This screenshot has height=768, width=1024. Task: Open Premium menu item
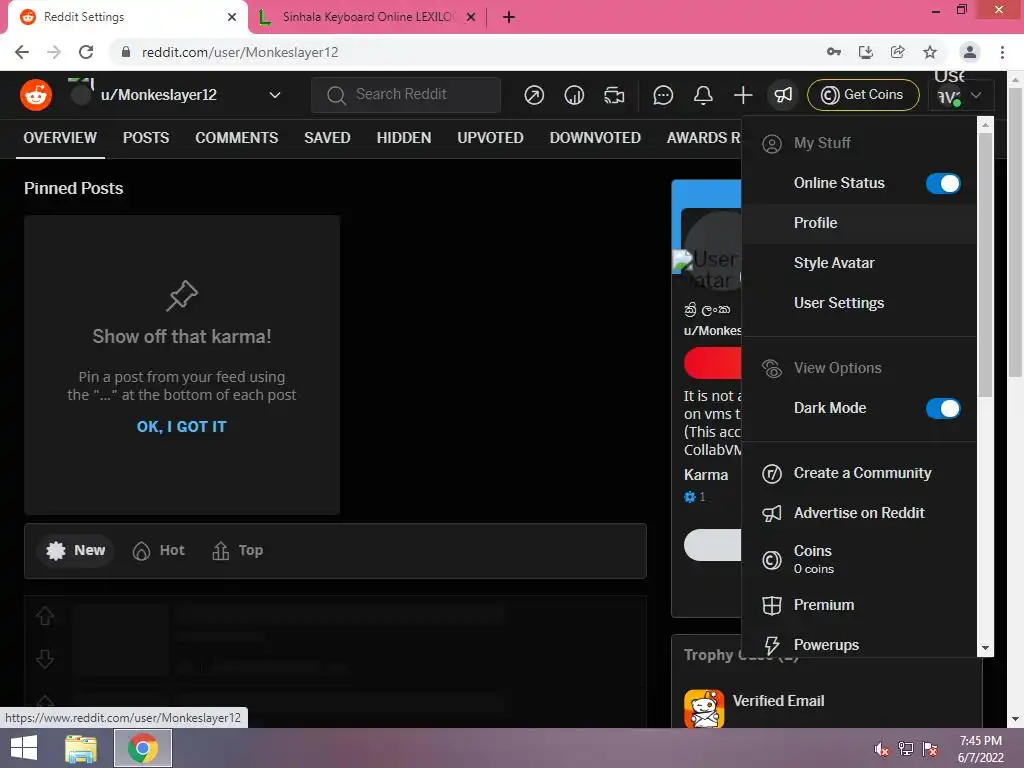click(x=859, y=605)
